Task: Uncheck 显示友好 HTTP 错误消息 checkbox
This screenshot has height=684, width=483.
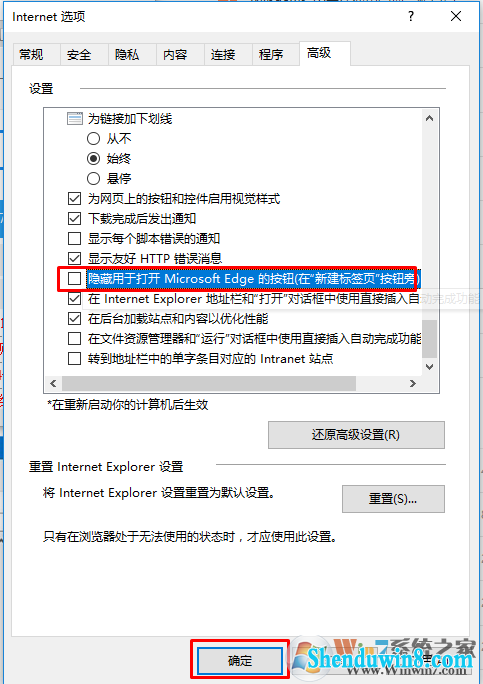Action: point(75,258)
